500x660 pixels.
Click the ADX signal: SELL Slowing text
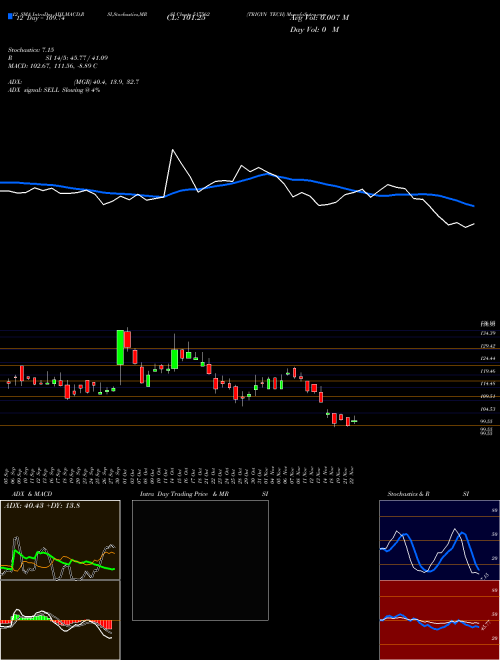(54, 90)
